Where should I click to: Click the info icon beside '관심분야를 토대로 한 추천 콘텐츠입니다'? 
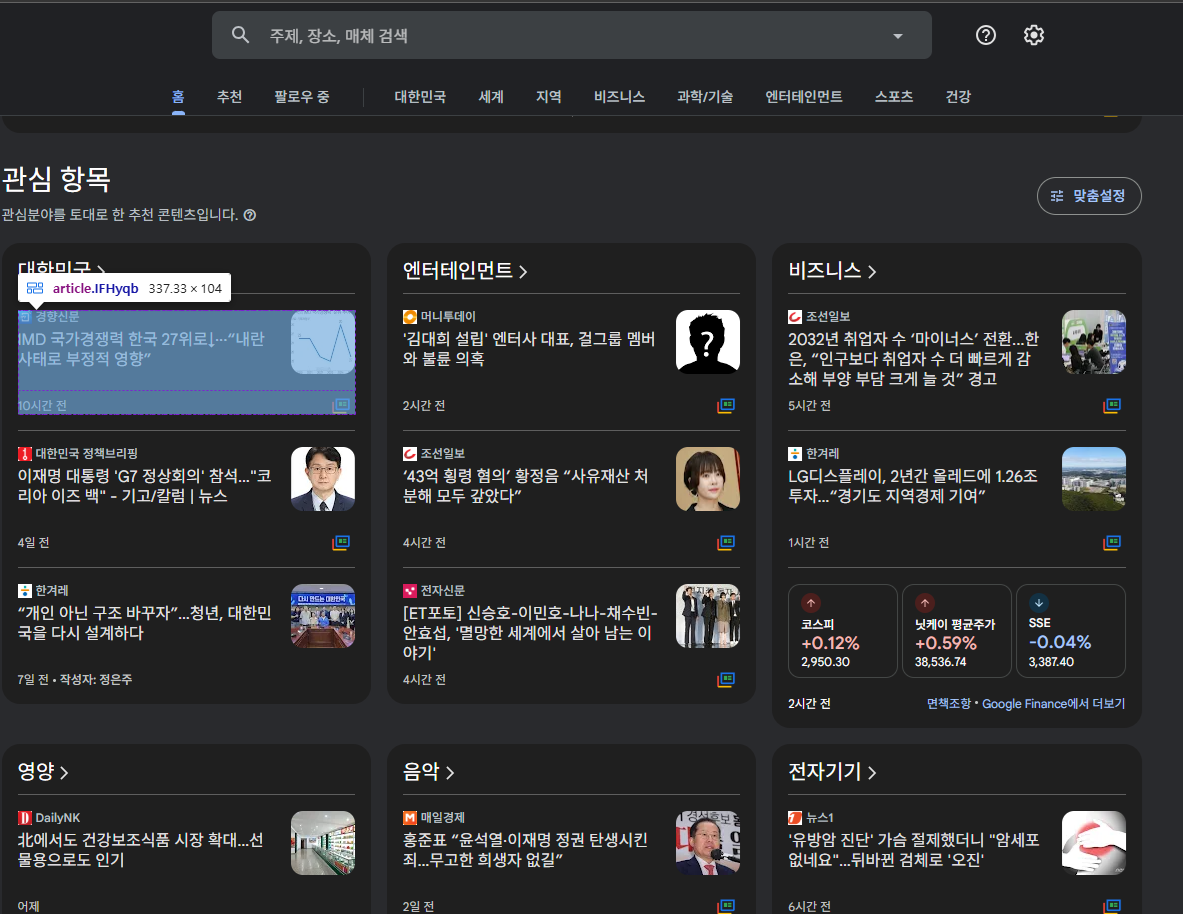coord(250,215)
